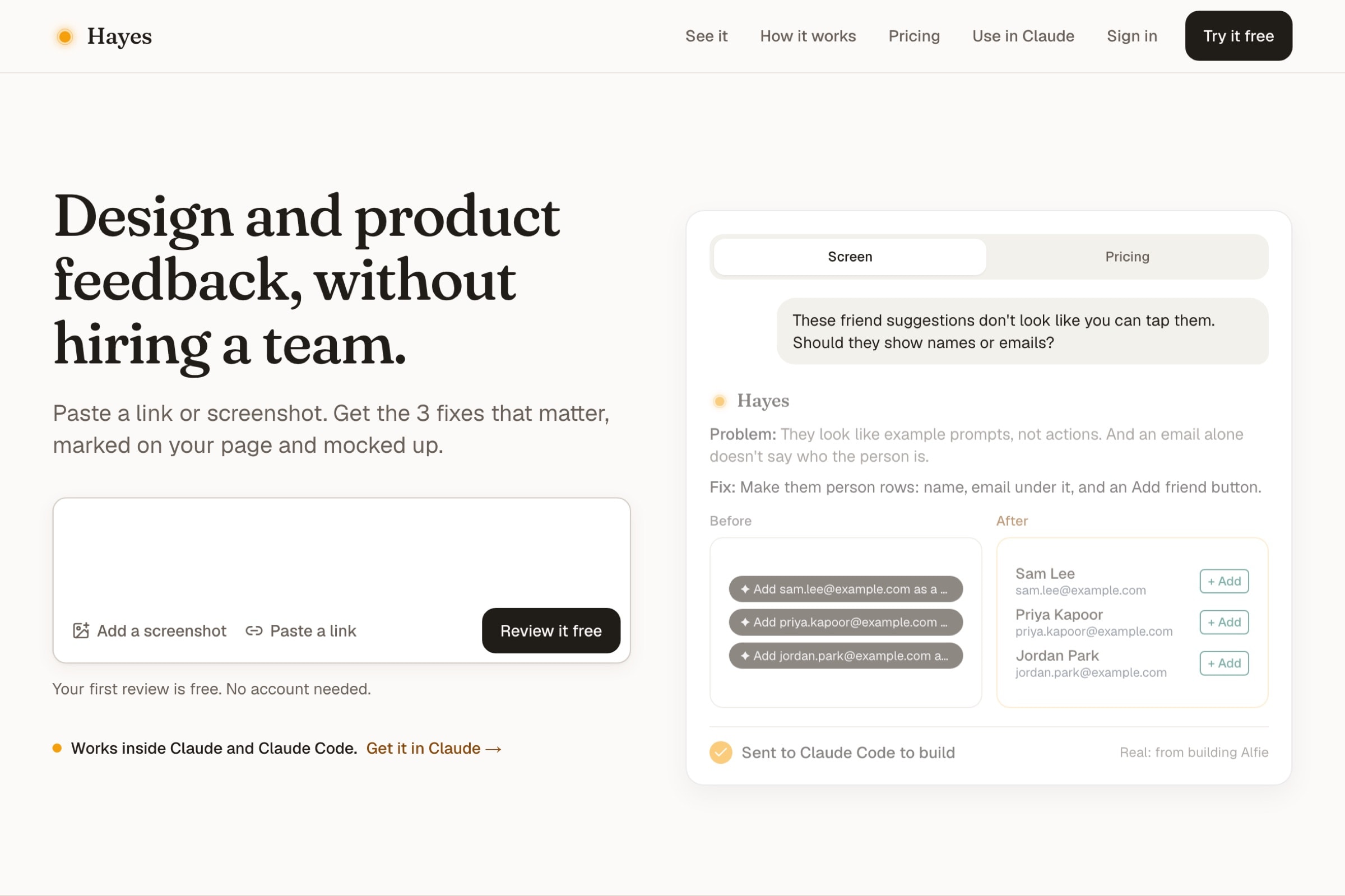Click the Add a screenshot label
The width and height of the screenshot is (1345, 896).
click(162, 631)
